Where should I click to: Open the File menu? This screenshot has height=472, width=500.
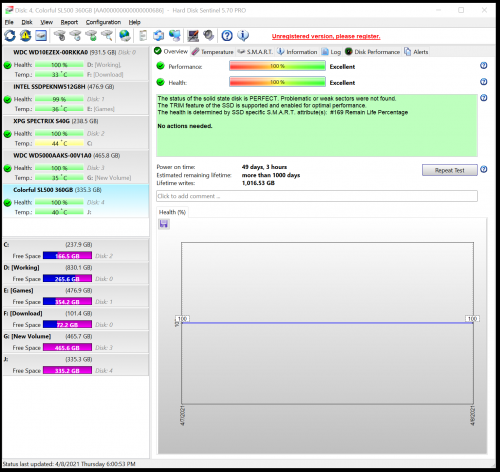point(9,22)
